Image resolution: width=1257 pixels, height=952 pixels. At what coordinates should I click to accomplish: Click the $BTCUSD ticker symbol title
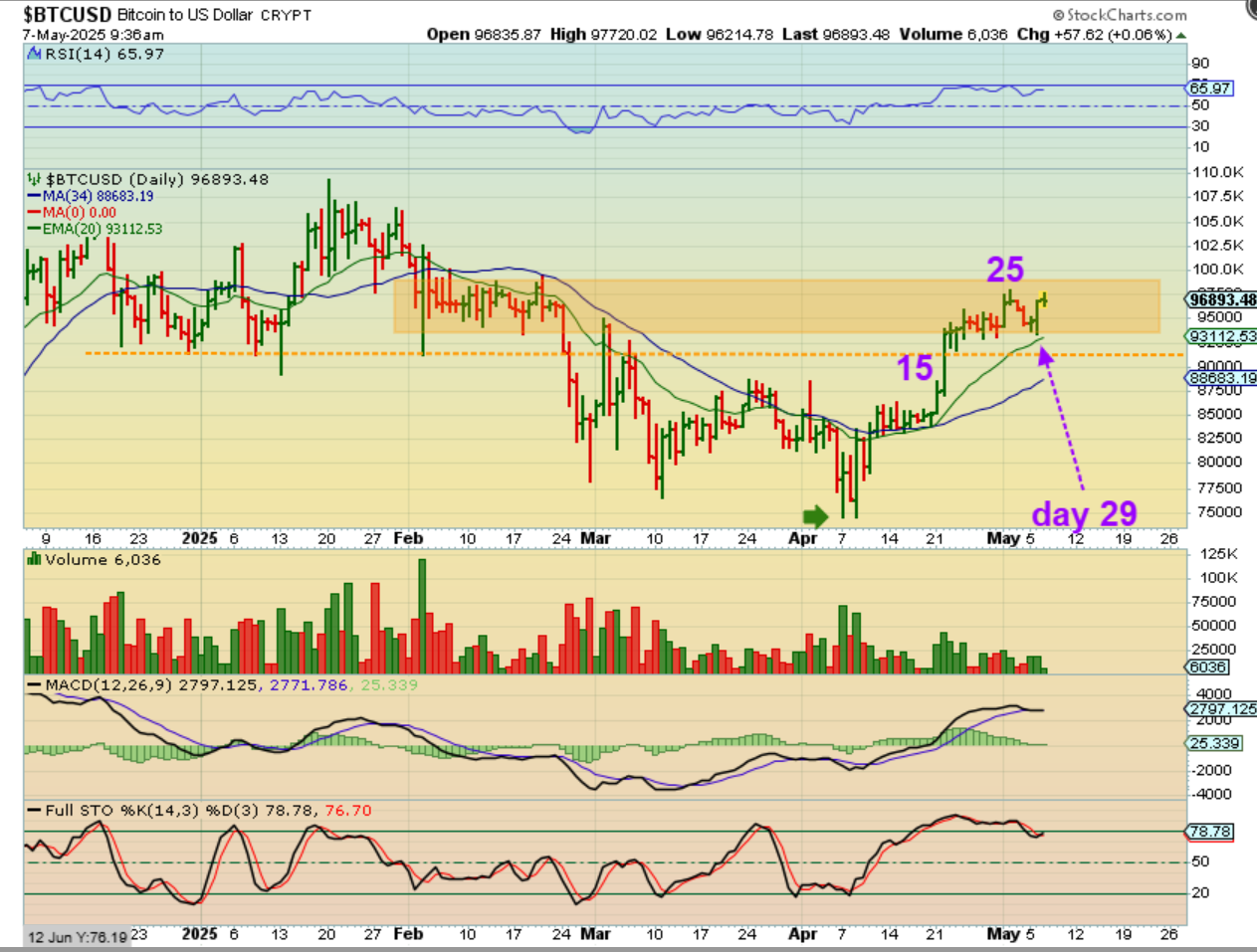click(68, 14)
